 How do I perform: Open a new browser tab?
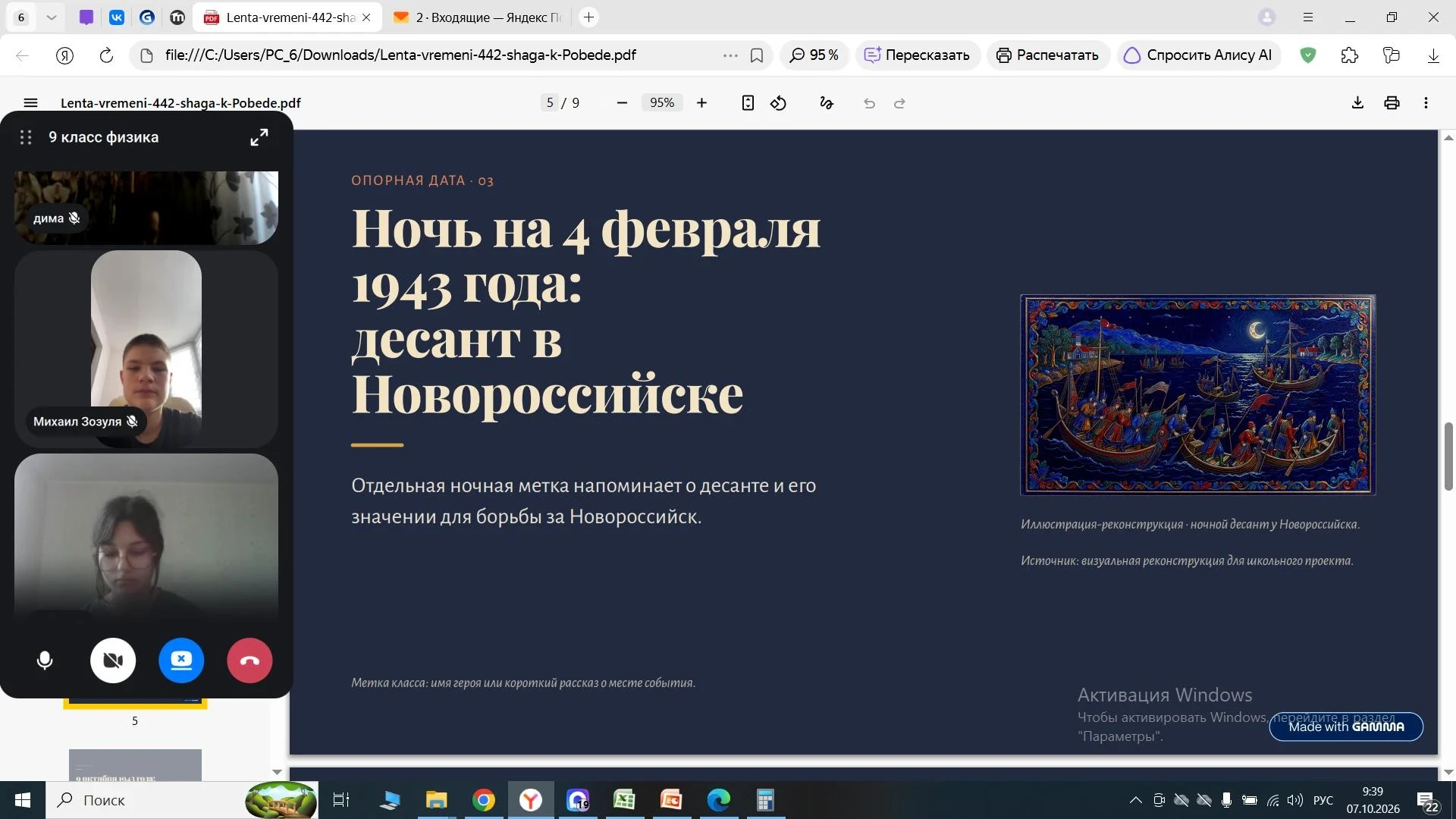[x=588, y=17]
